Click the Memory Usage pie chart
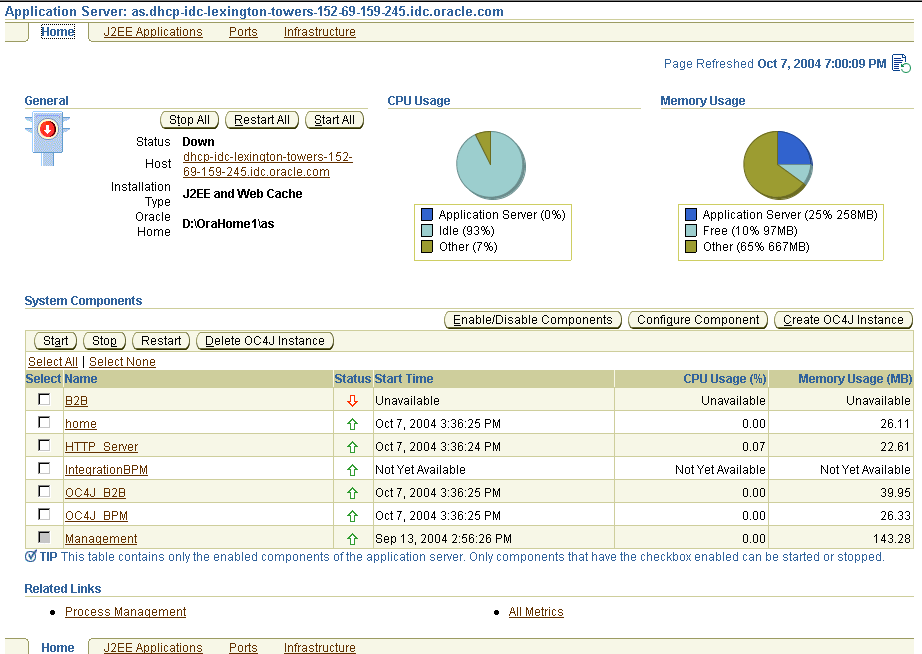The width and height of the screenshot is (922, 654). [778, 165]
